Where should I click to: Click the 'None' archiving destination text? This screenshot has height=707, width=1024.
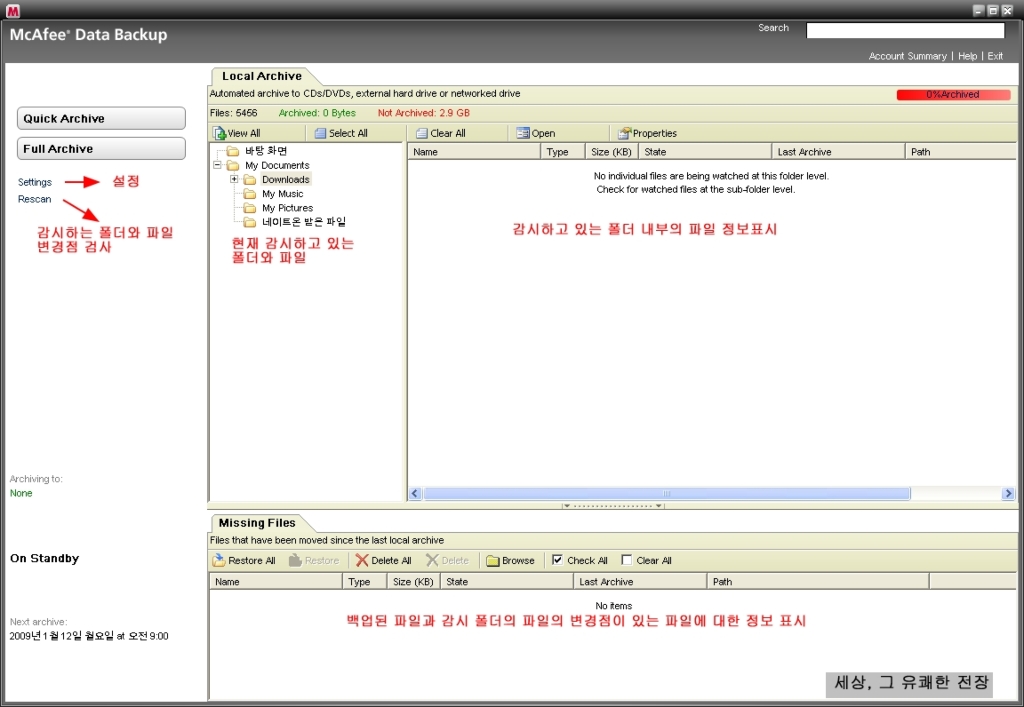tap(21, 493)
